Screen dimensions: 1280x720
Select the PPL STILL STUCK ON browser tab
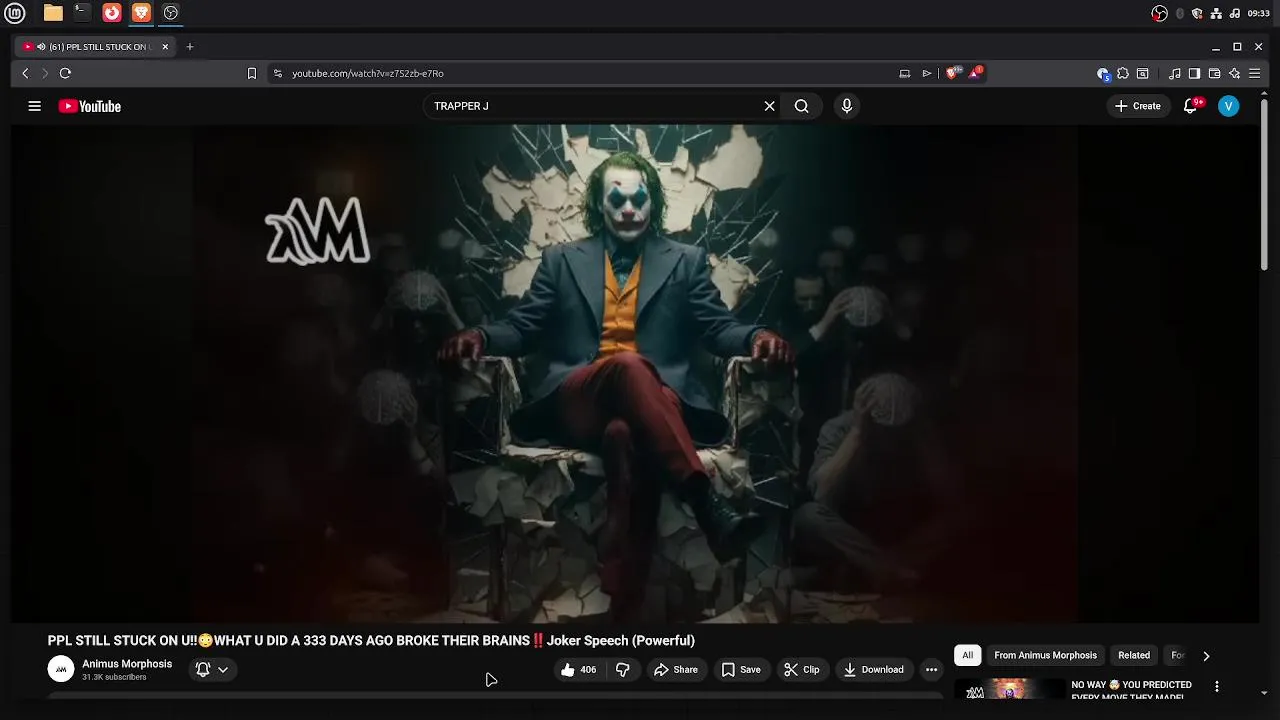pos(94,46)
